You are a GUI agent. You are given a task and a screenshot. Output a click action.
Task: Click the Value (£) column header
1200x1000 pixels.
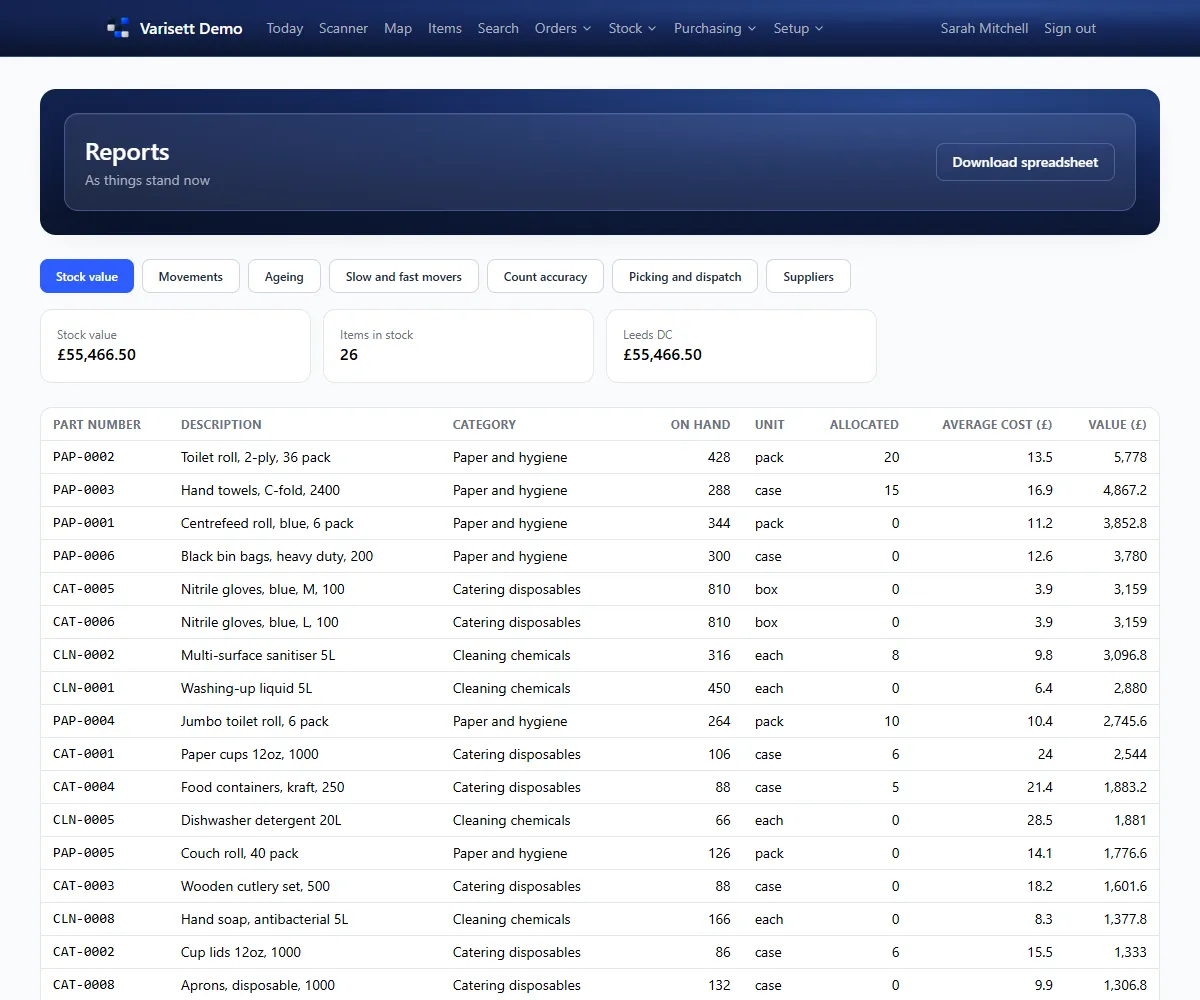click(x=1117, y=424)
